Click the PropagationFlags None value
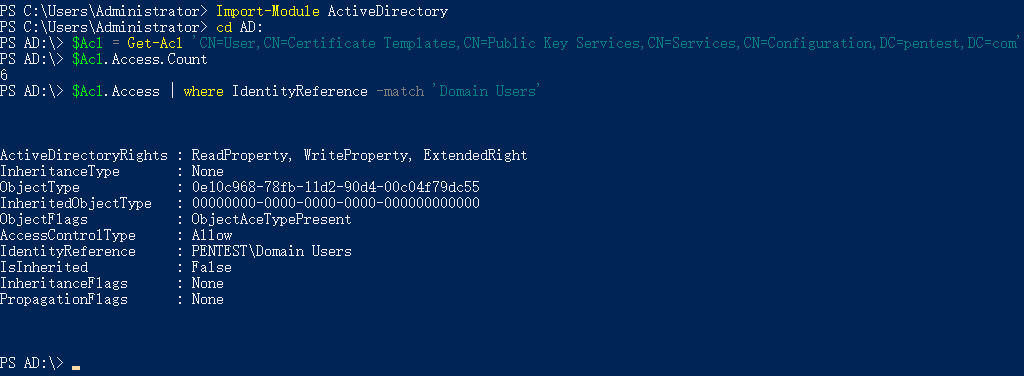1024x376 pixels. coord(208,299)
